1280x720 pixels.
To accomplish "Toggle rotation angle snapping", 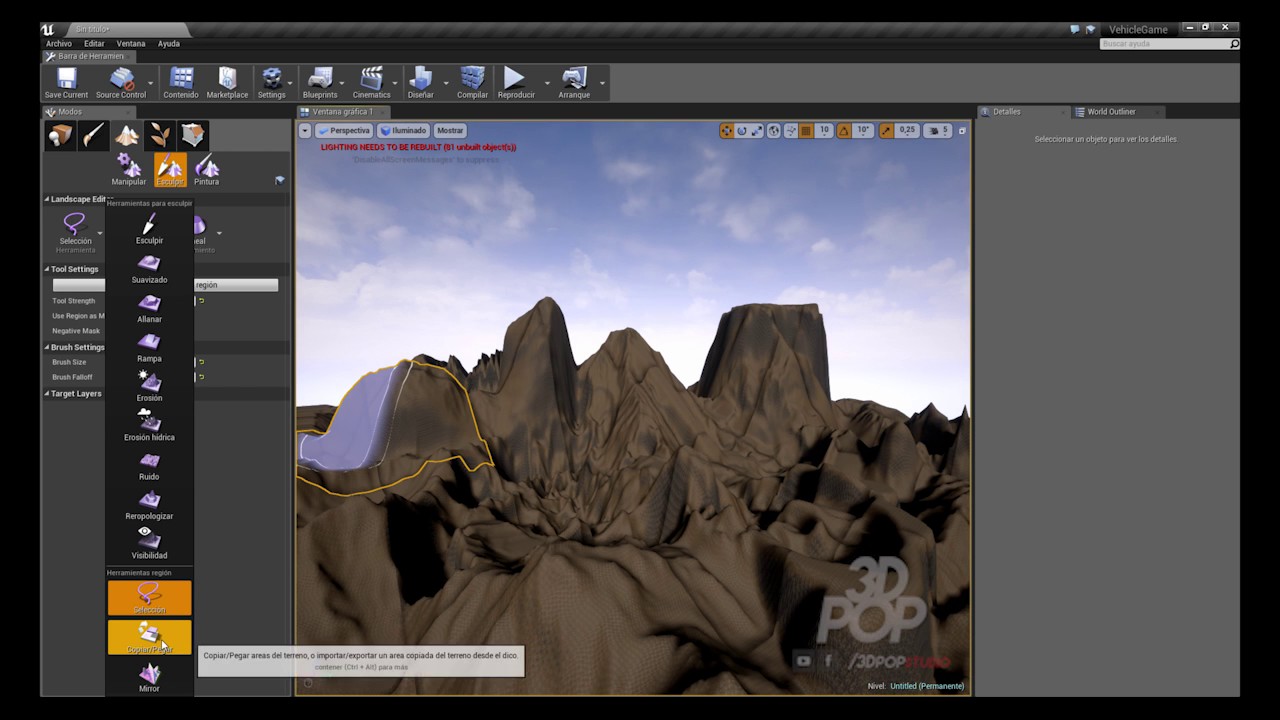I will (844, 131).
